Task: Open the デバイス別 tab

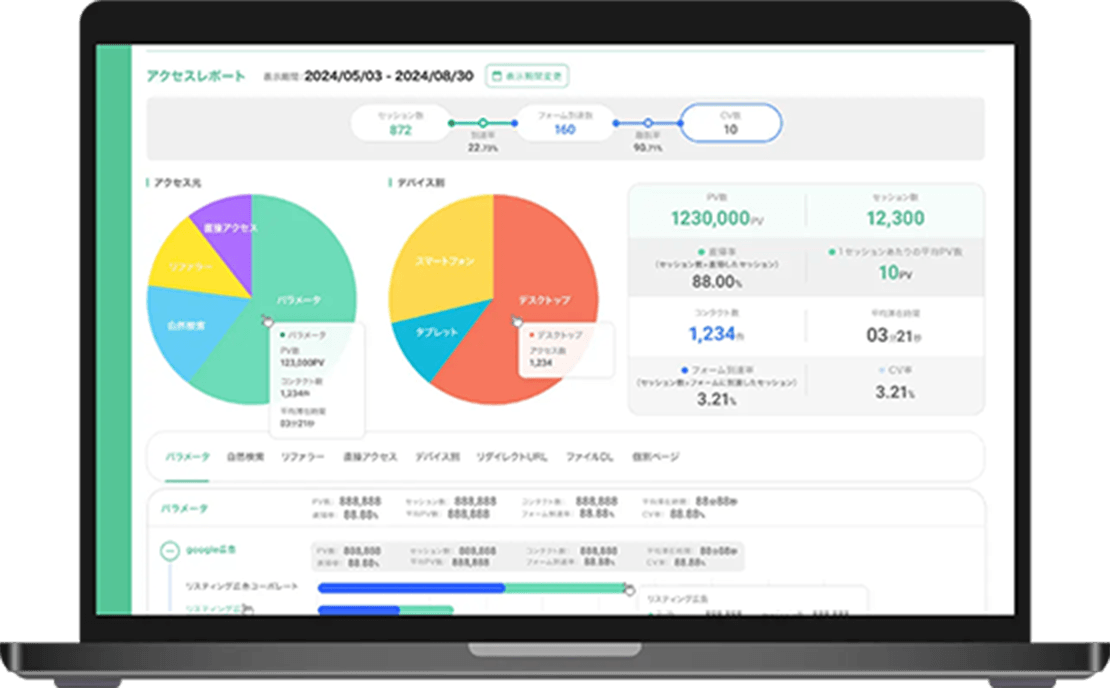Action: [x=437, y=457]
